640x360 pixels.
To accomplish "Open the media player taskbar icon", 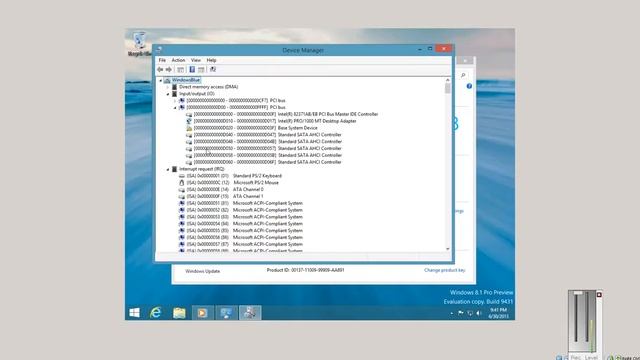I will click(x=202, y=313).
